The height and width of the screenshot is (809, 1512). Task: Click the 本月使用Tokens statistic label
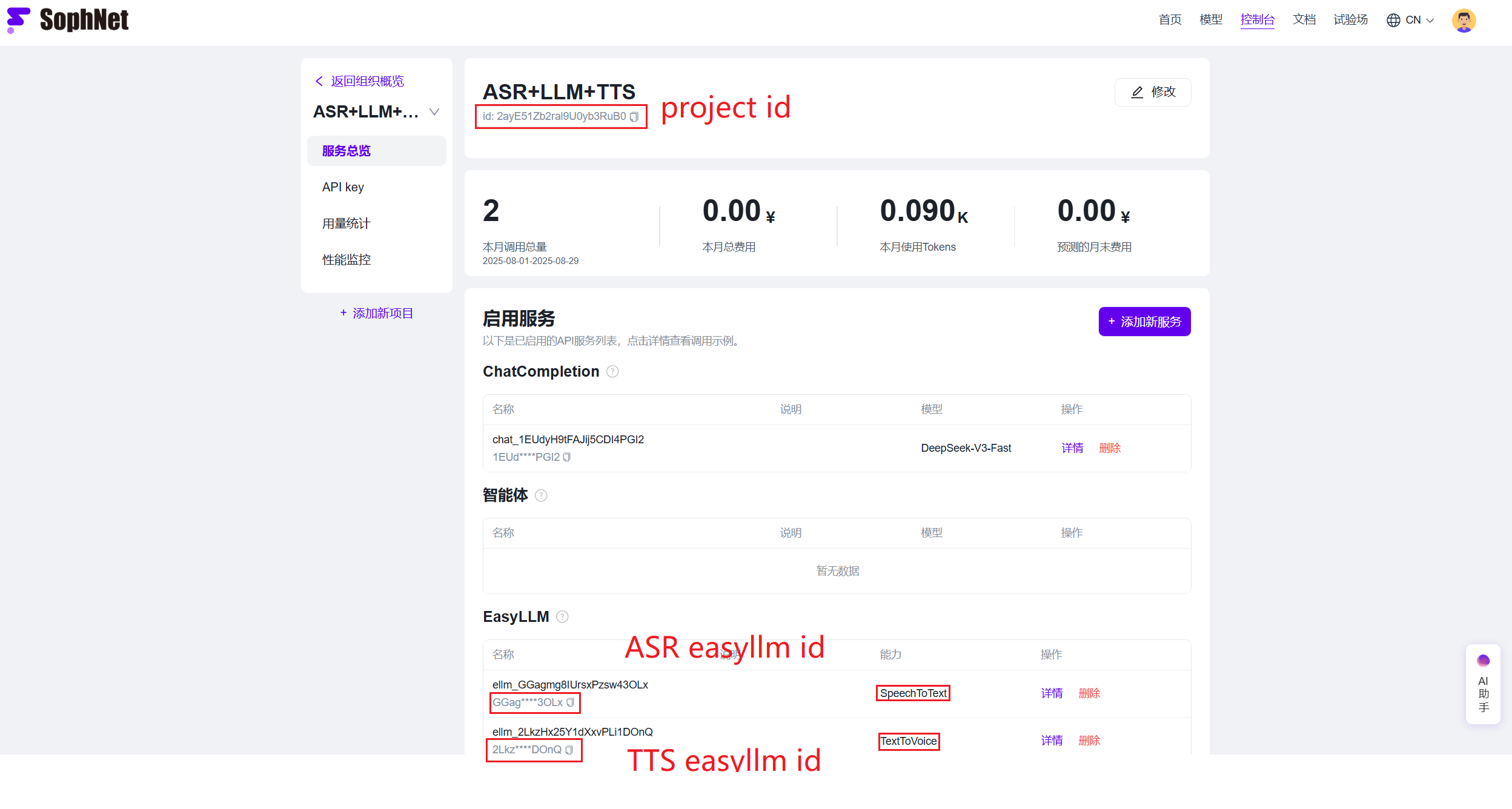(x=918, y=247)
